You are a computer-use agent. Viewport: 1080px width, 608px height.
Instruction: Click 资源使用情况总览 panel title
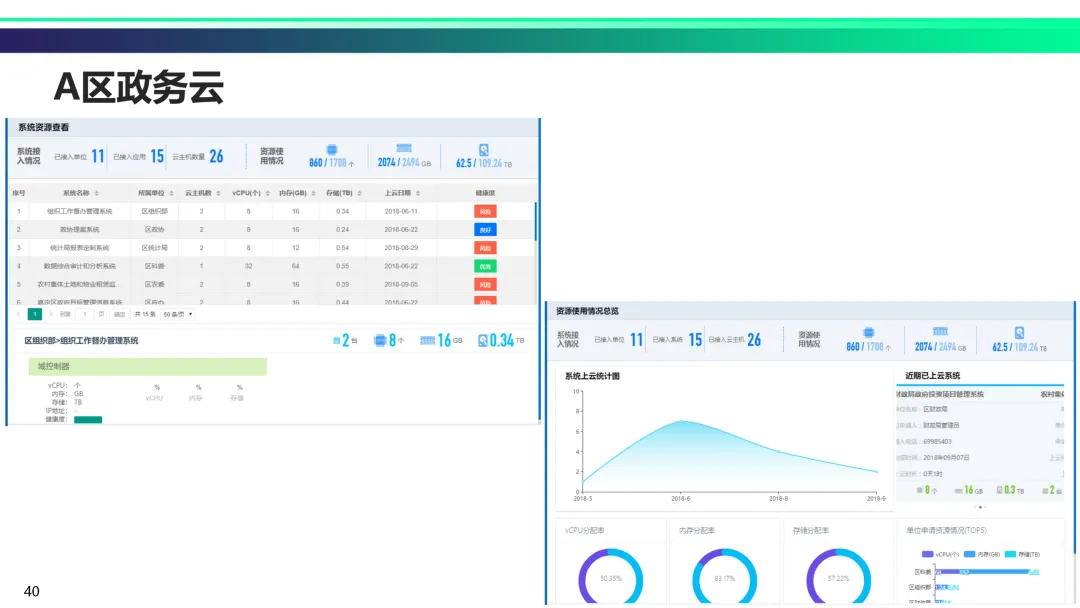[x=588, y=311]
